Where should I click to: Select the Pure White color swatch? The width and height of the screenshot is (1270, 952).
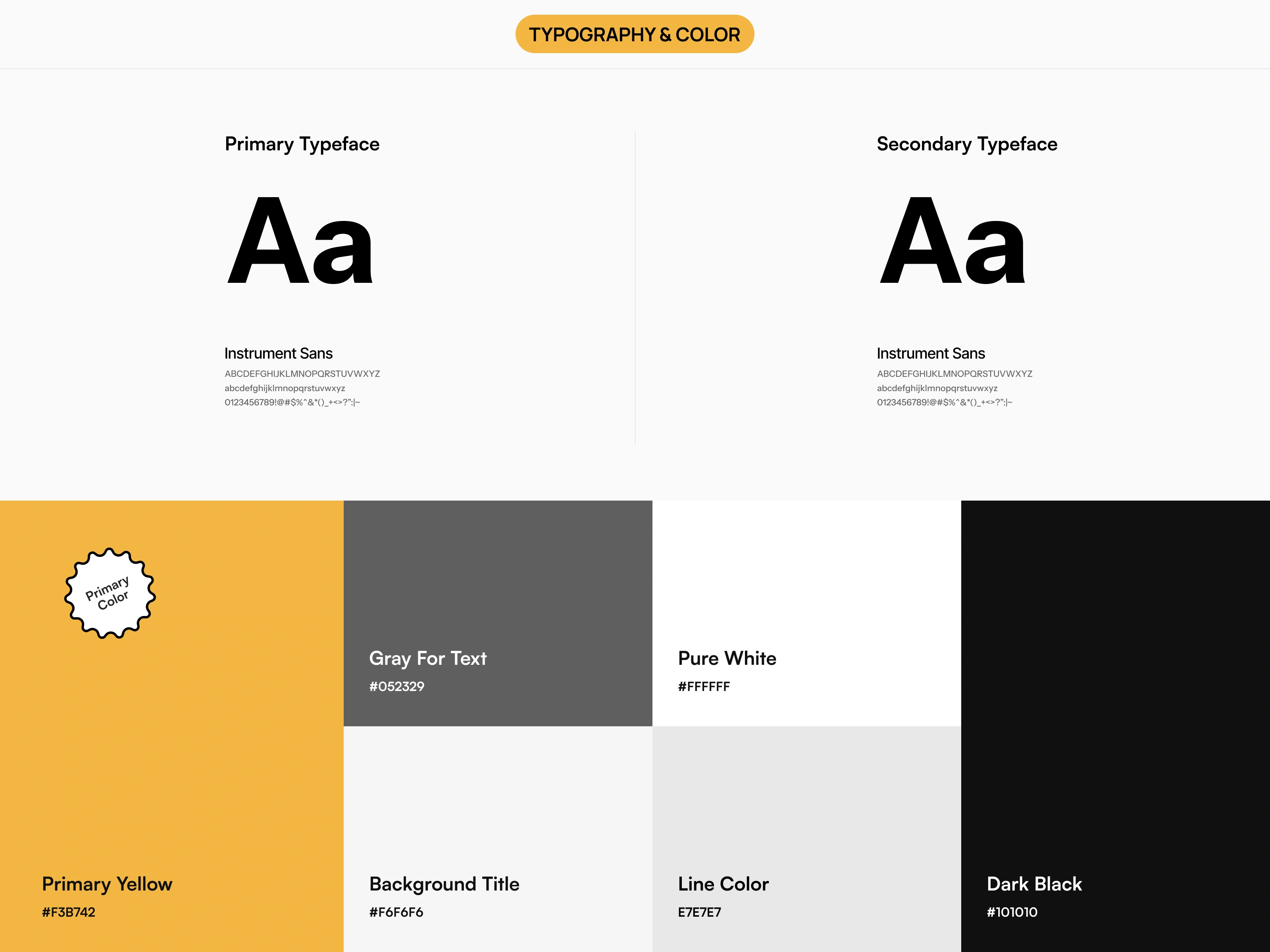pyautogui.click(x=807, y=613)
